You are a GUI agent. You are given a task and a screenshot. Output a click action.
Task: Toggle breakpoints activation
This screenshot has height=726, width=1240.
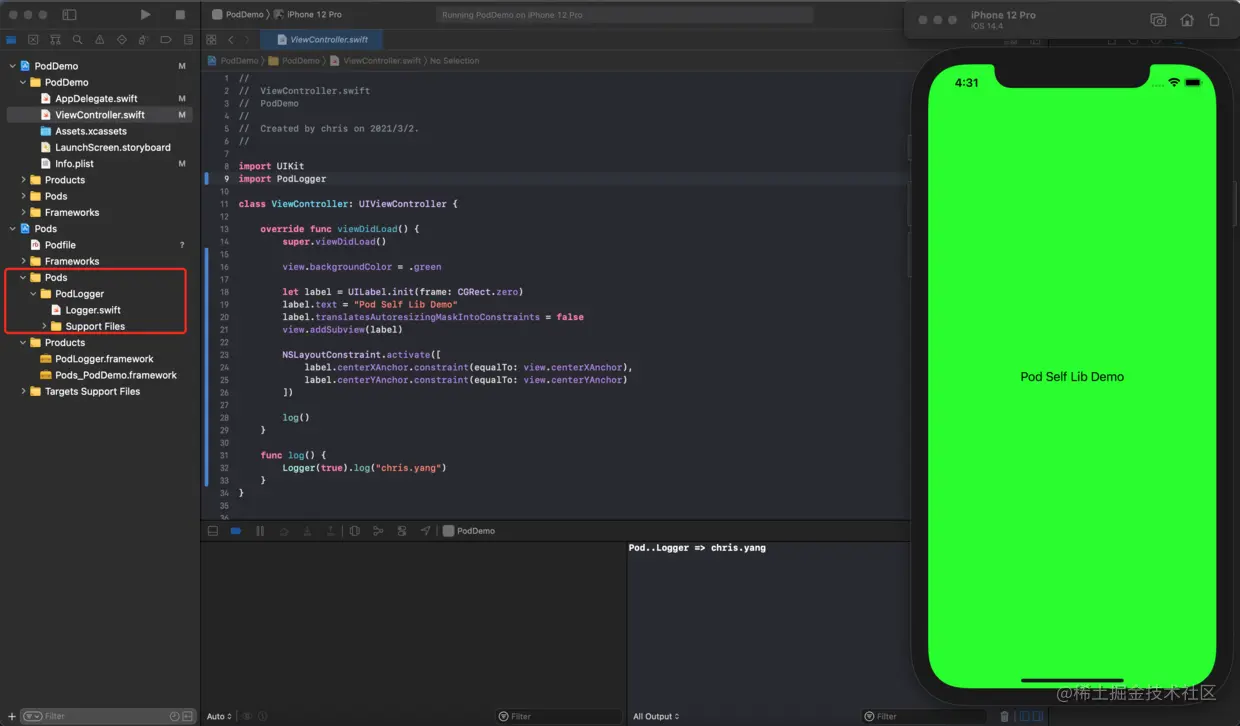pos(236,531)
